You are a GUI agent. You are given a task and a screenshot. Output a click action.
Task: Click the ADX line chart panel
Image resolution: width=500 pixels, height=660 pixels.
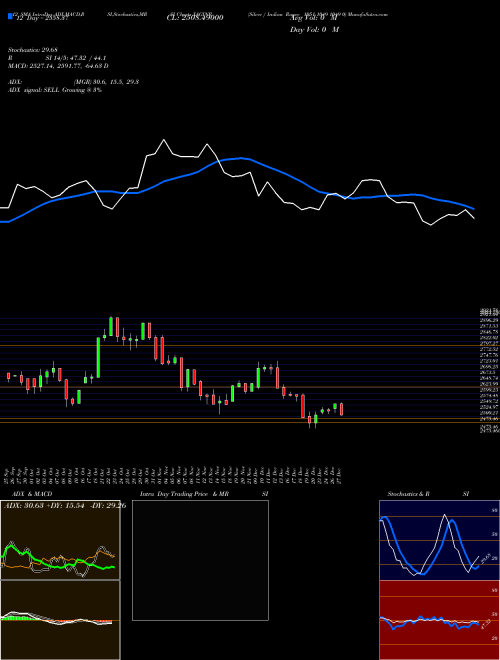pyautogui.click(x=60, y=540)
